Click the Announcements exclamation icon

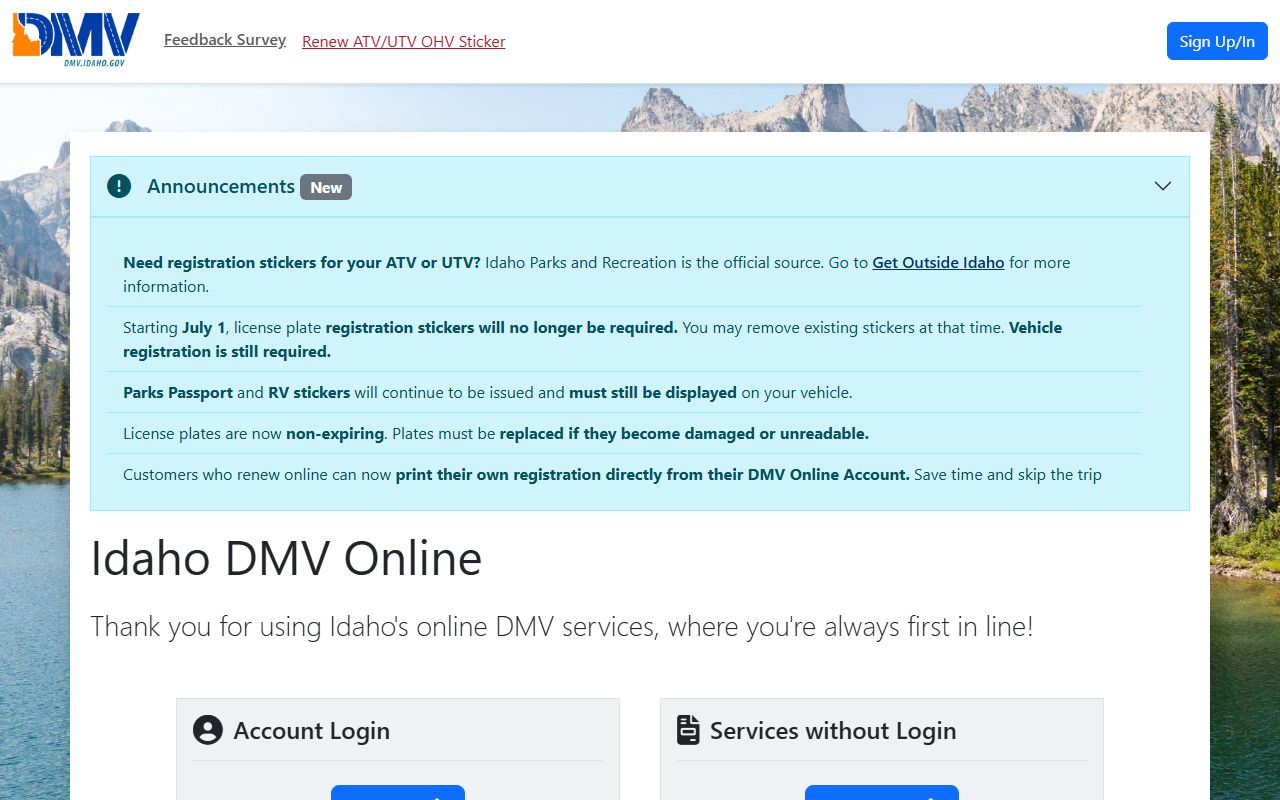(x=119, y=186)
